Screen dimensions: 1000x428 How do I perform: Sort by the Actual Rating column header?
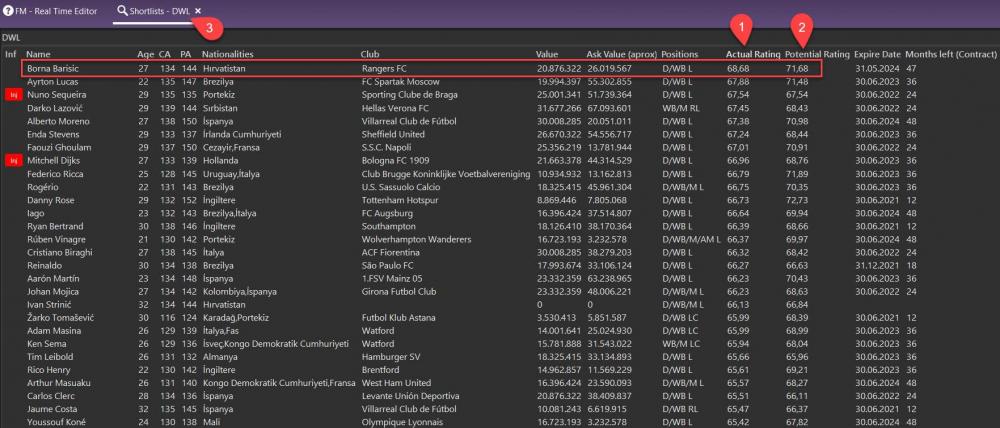tap(751, 54)
